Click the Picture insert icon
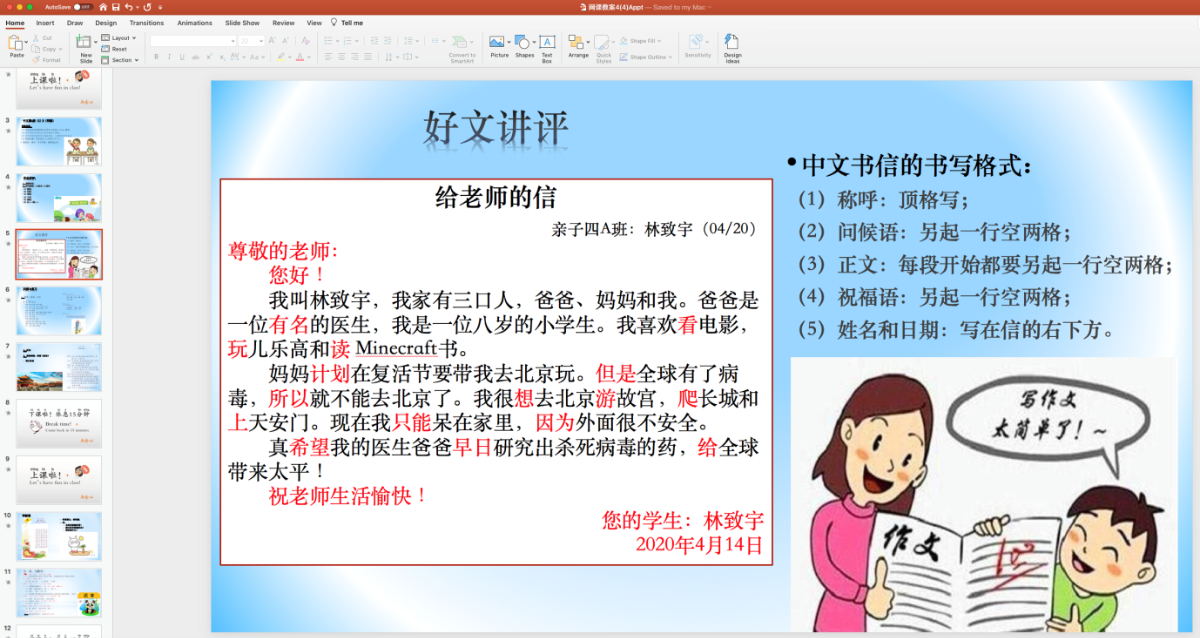This screenshot has width=1200, height=638. pyautogui.click(x=498, y=43)
